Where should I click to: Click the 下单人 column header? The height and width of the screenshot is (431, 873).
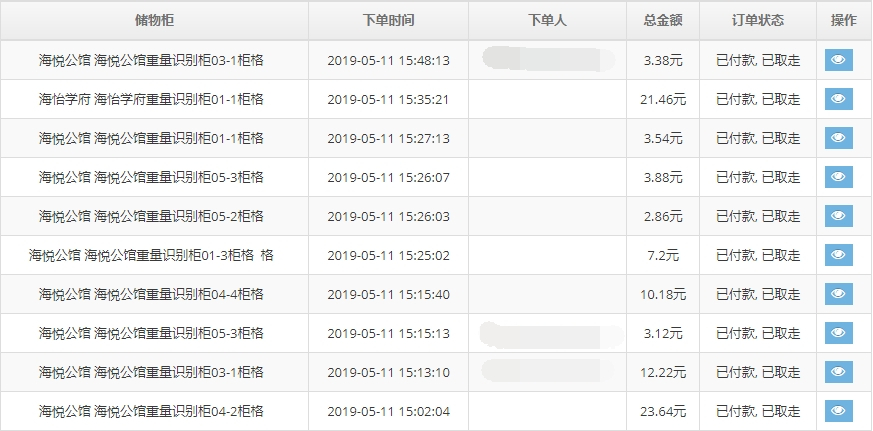click(x=548, y=20)
